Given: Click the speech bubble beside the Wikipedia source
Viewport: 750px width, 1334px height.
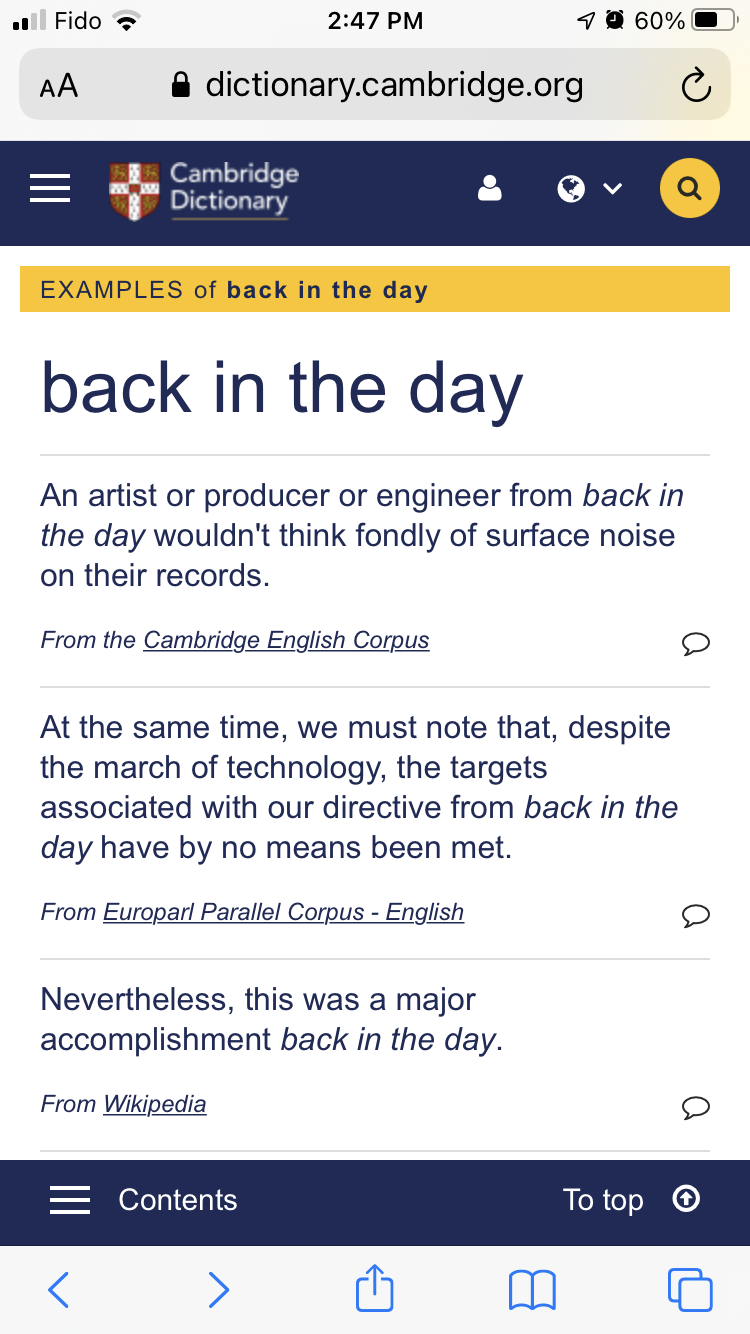Looking at the screenshot, I should 695,1107.
